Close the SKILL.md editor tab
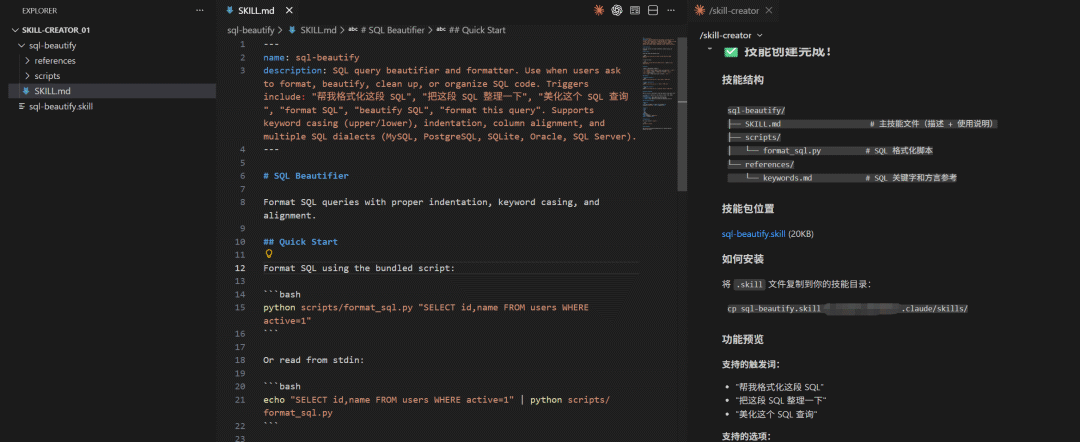 click(289, 10)
